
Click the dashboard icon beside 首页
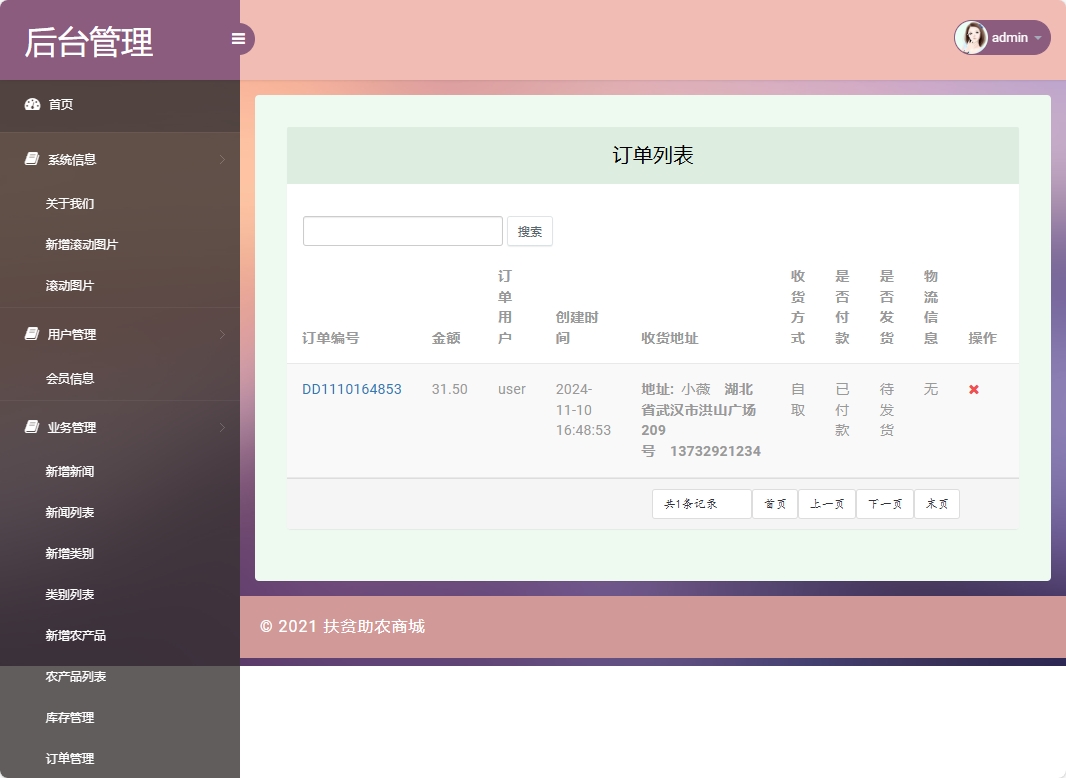(x=32, y=104)
